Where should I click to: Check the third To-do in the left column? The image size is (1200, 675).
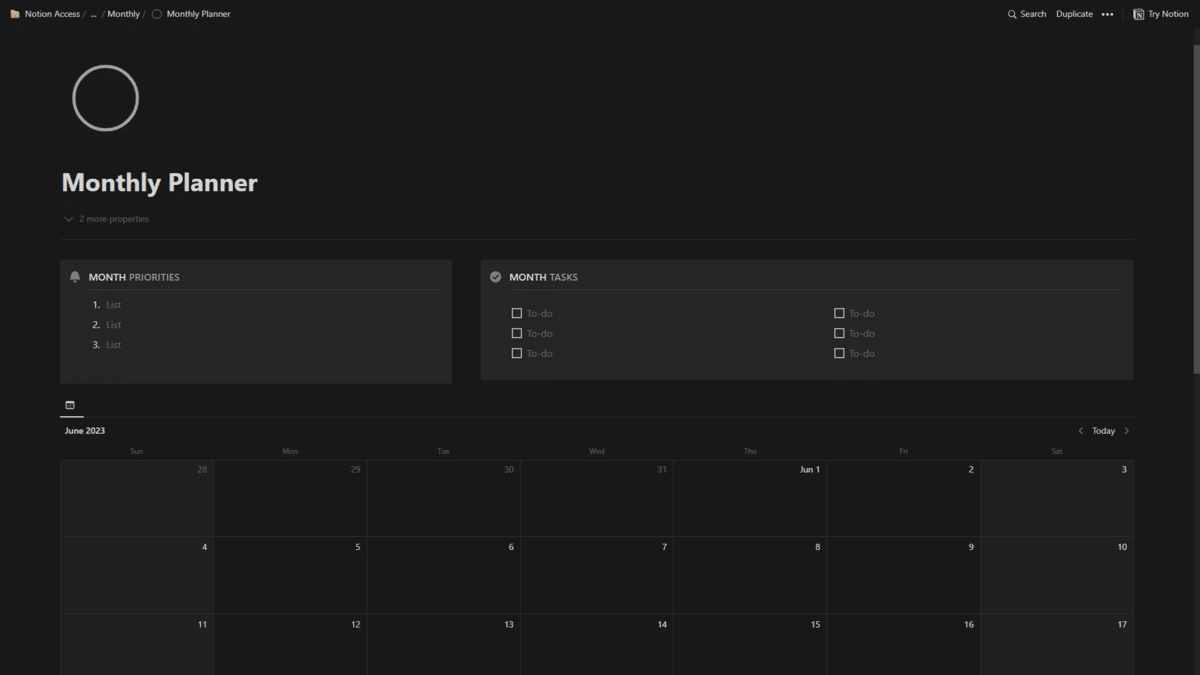tap(517, 353)
